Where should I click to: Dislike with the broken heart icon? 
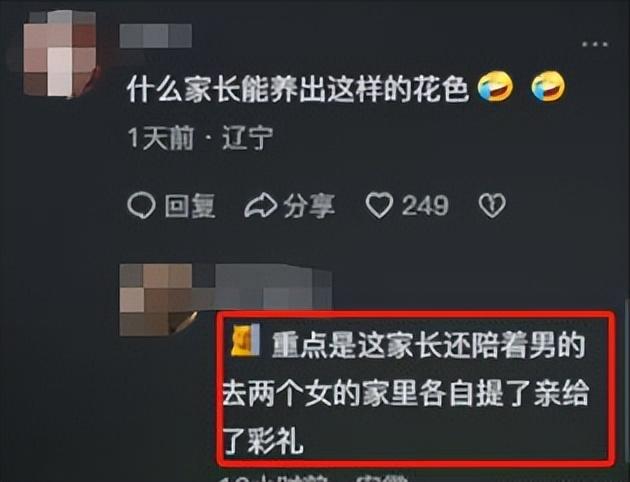click(492, 206)
